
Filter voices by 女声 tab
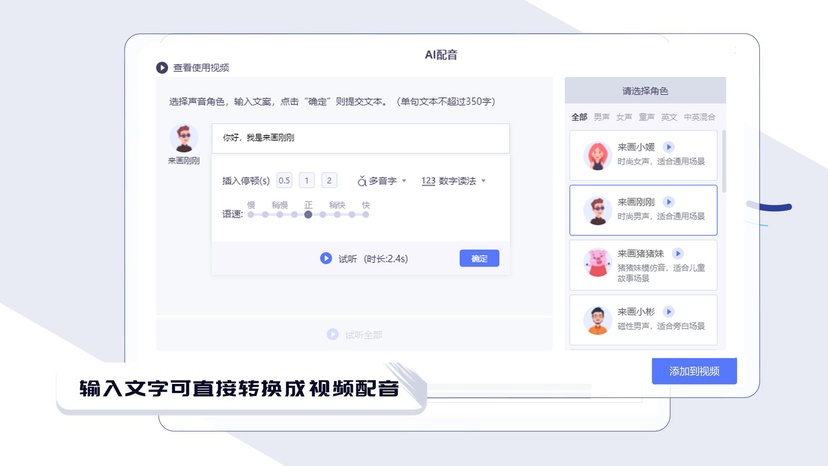click(x=624, y=117)
